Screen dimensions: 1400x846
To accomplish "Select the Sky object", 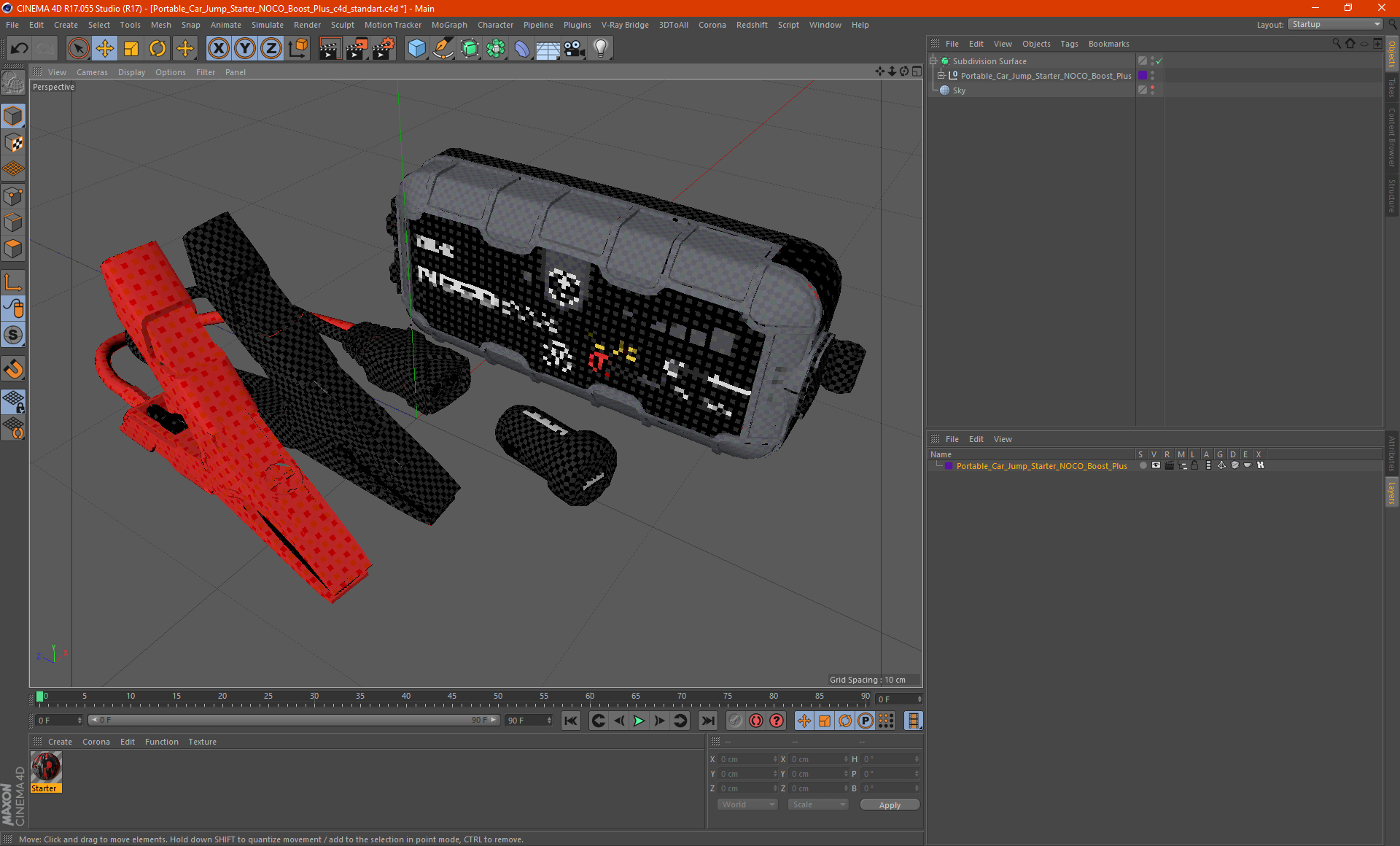I will [x=959, y=90].
